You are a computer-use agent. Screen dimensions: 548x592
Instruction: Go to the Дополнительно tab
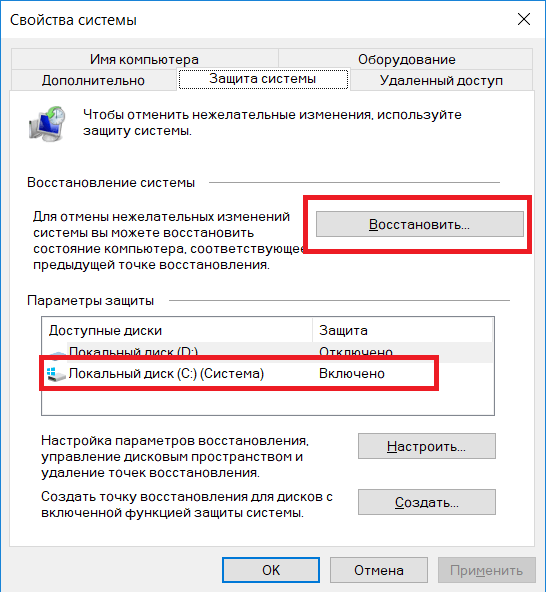point(93,80)
